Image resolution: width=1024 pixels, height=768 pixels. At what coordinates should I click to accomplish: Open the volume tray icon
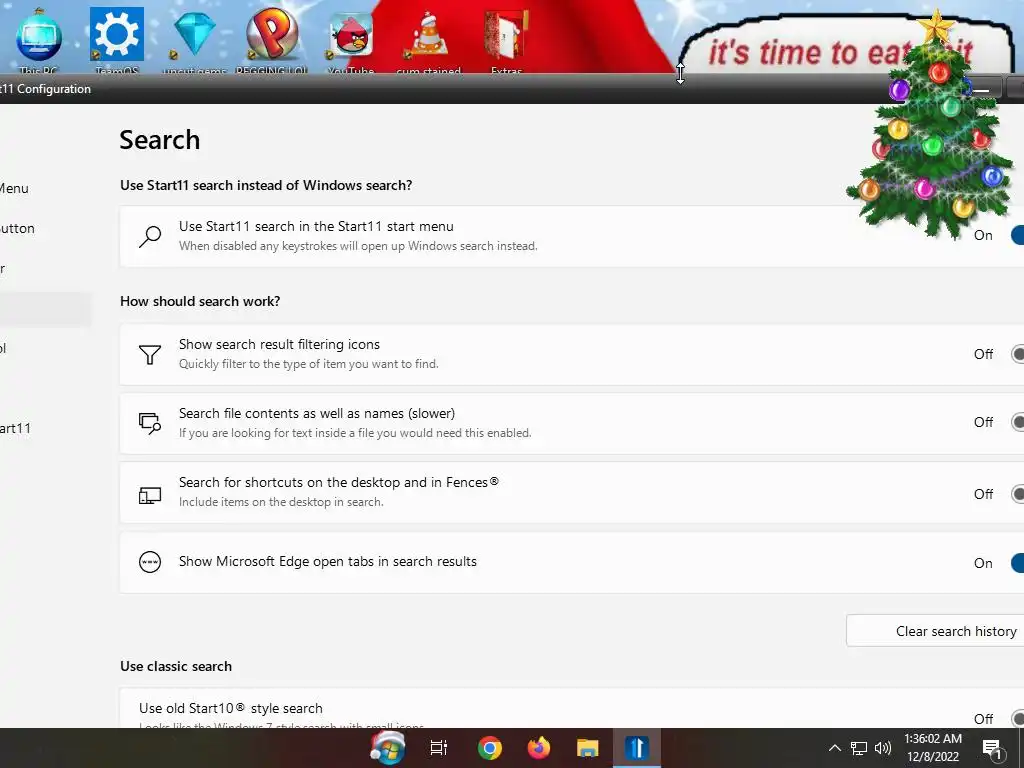883,748
